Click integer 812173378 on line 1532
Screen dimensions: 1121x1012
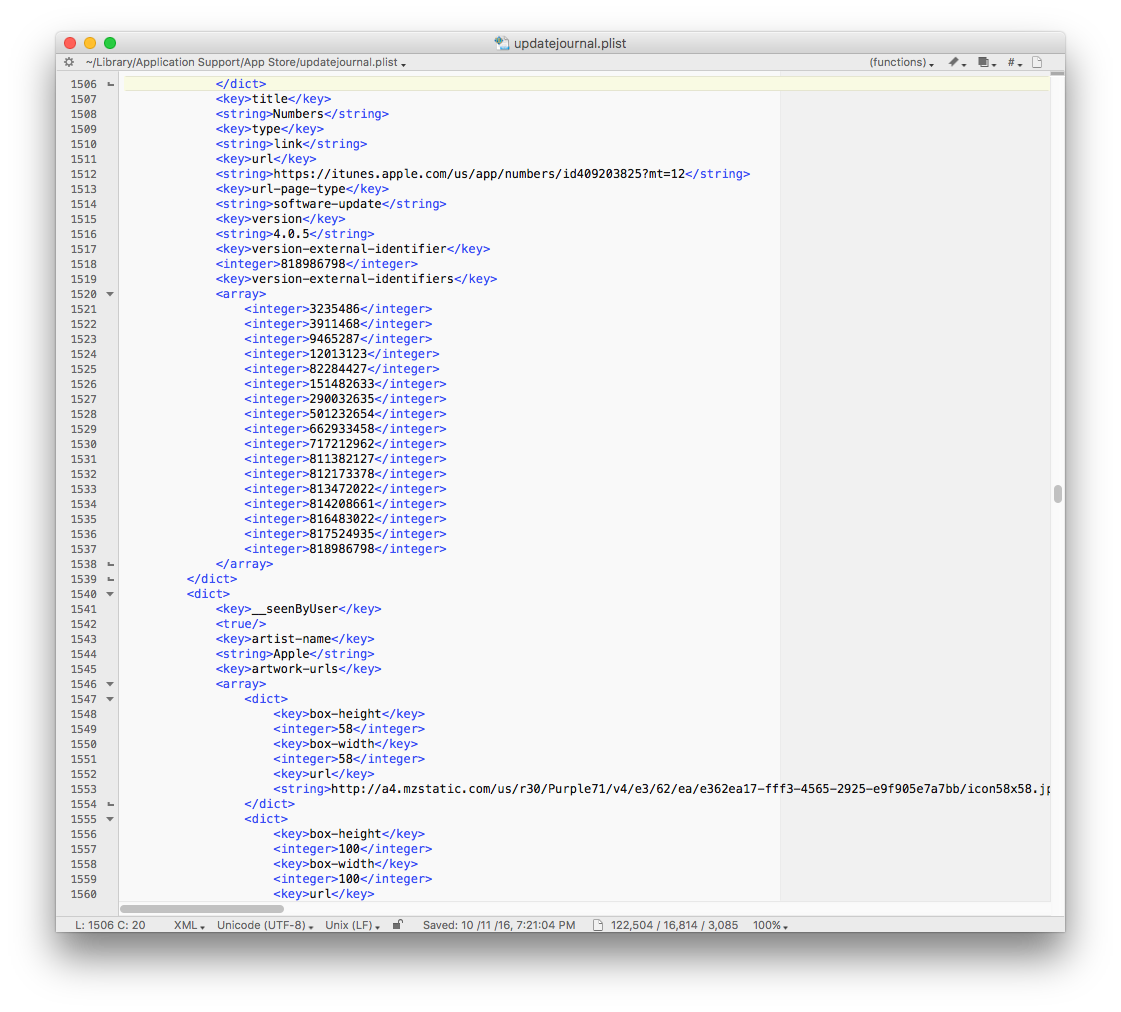[x=342, y=474]
